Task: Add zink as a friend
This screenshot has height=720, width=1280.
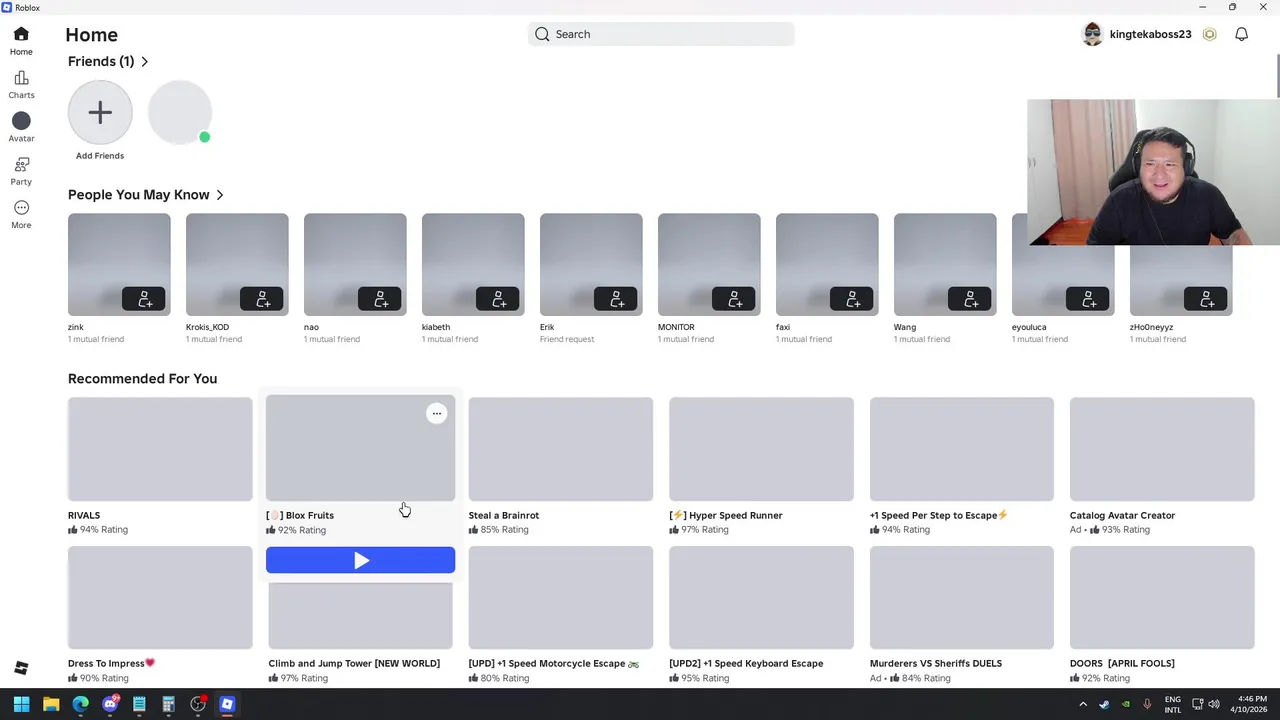Action: tap(144, 299)
